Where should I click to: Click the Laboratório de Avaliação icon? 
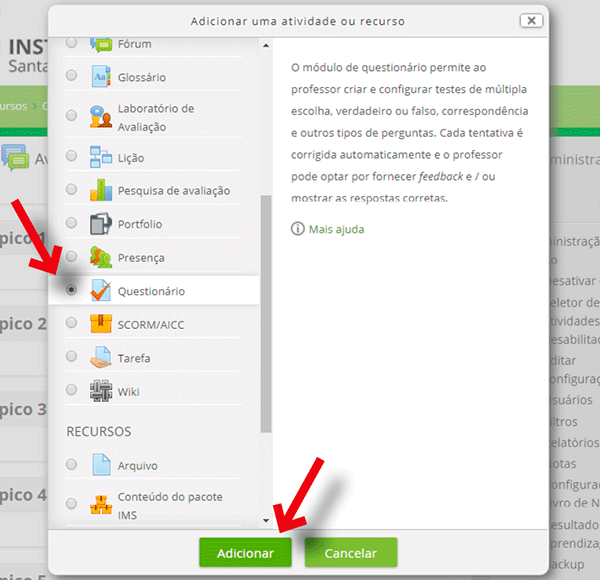101,117
